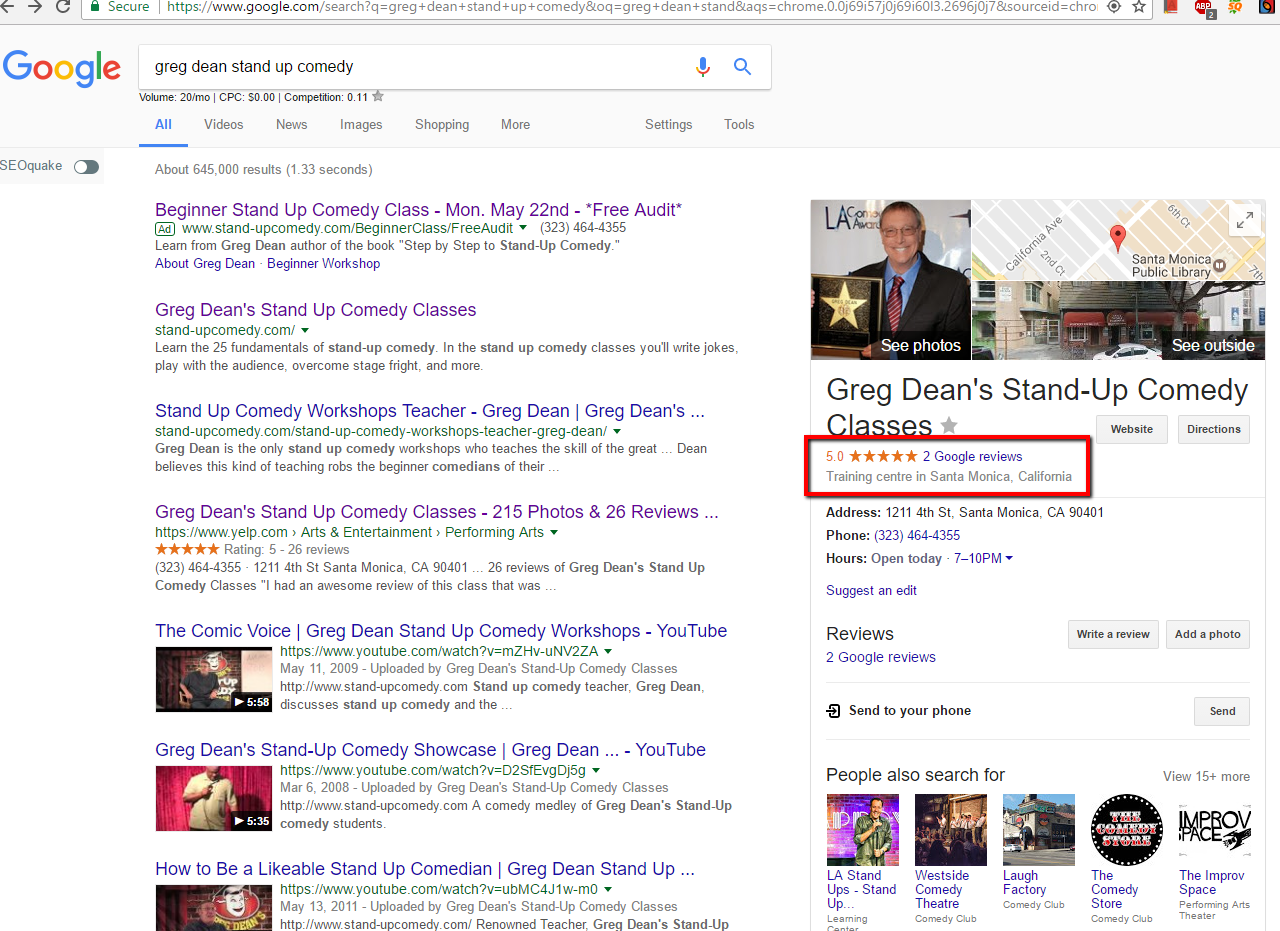
Task: Open See photos image of Greg Dean
Action: point(890,280)
